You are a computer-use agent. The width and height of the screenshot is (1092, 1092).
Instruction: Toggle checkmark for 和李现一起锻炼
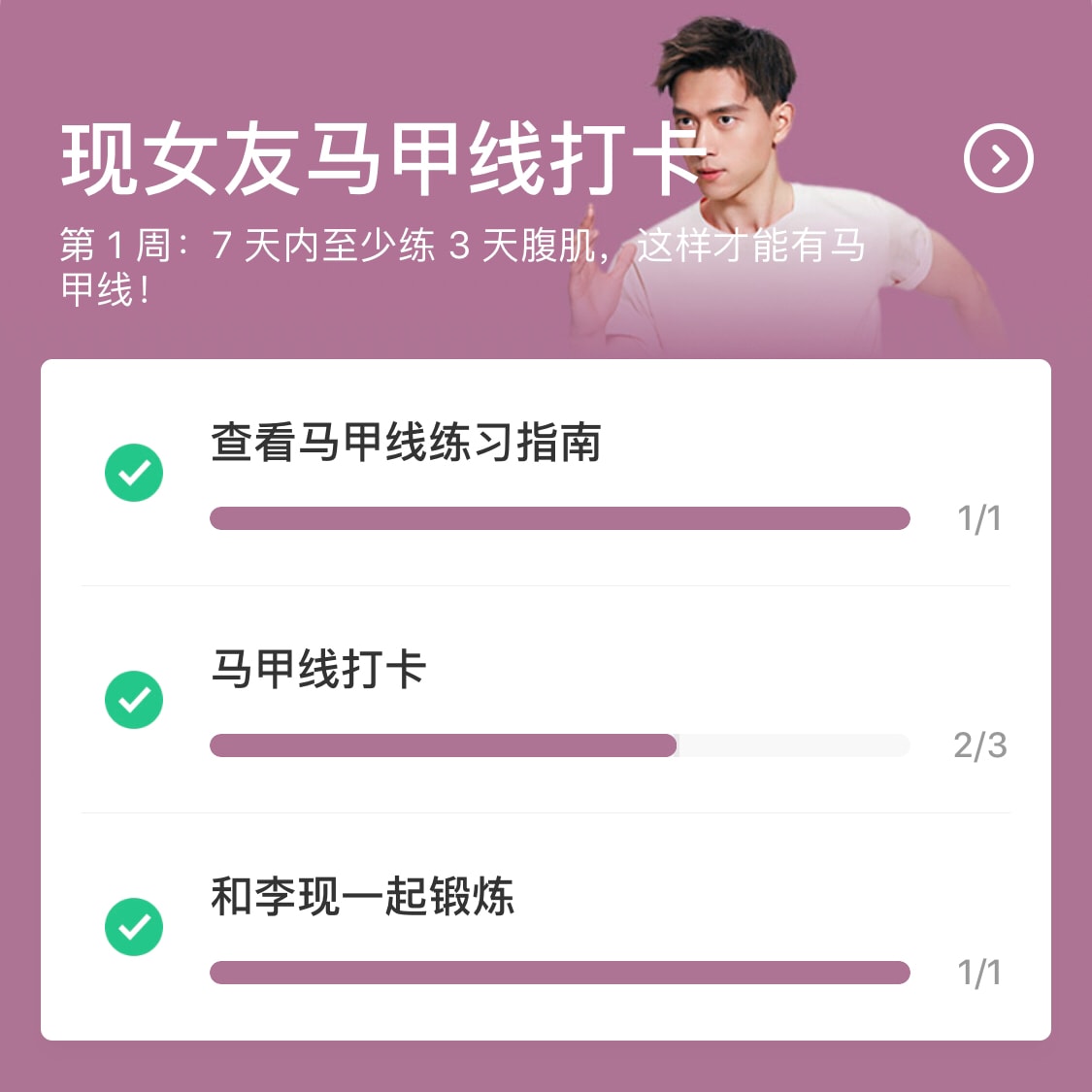(134, 927)
